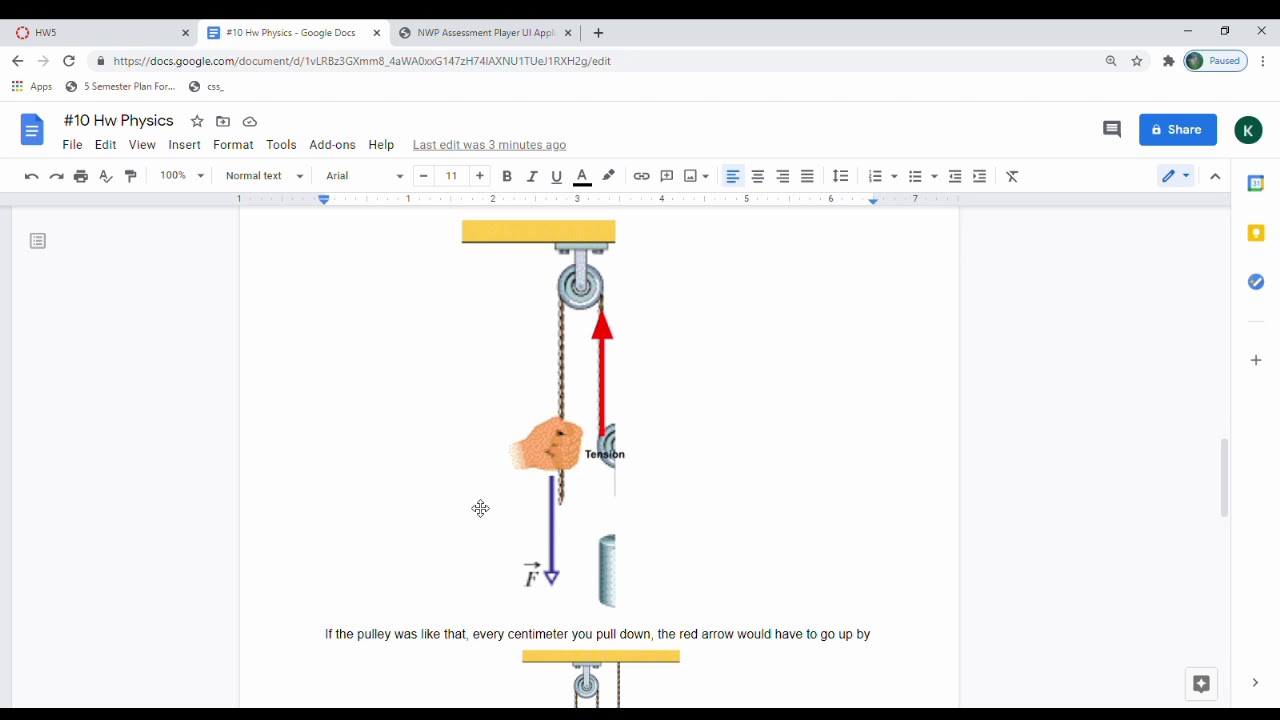Expand the insert image options arrow

[706, 176]
